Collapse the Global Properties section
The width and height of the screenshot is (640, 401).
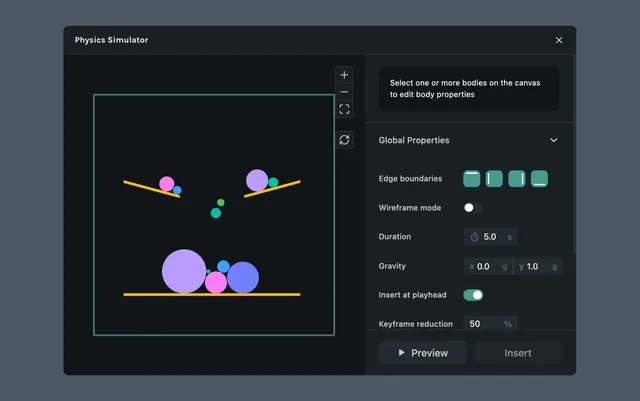click(x=553, y=140)
